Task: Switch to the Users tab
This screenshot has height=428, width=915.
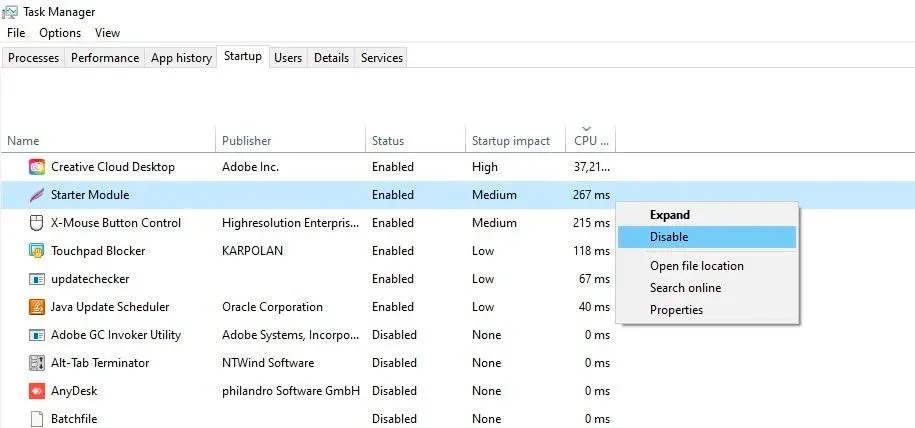Action: 288,58
